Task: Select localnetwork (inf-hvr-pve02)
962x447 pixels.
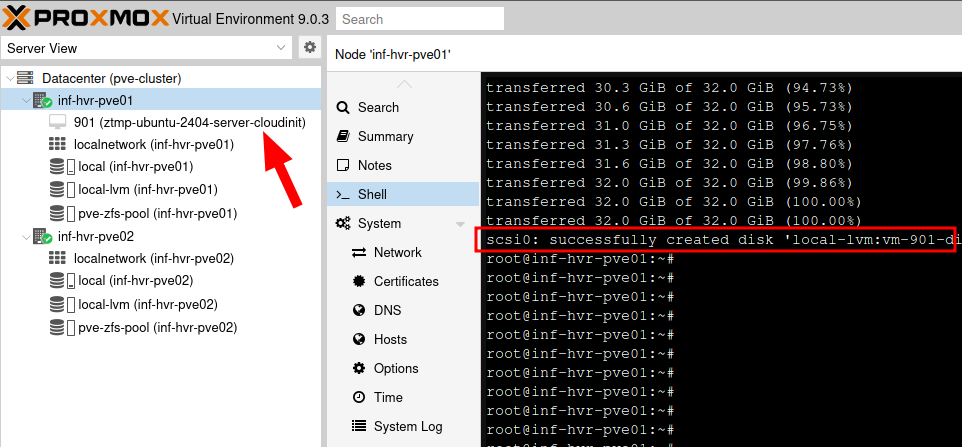Action: point(154,259)
